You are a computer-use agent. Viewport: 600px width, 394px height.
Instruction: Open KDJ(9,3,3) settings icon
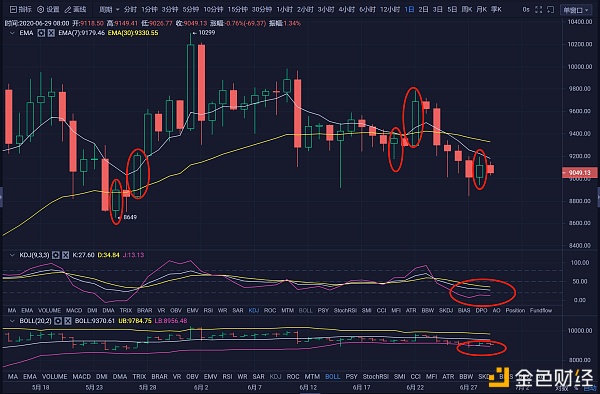tap(55, 255)
